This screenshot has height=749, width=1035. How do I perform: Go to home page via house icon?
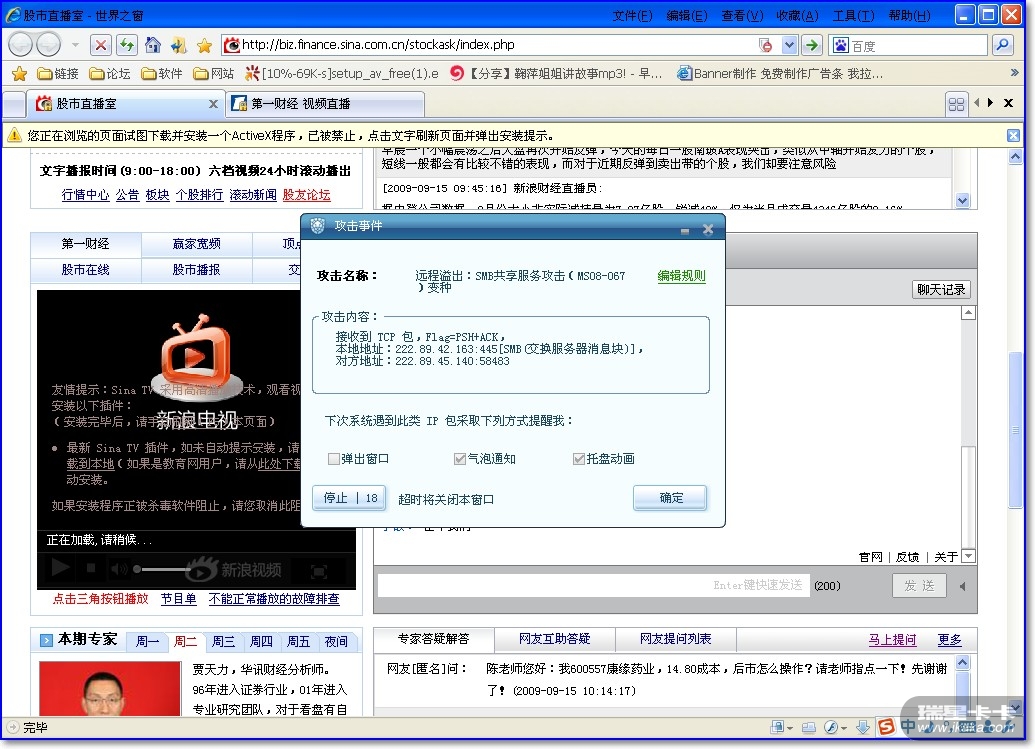152,45
